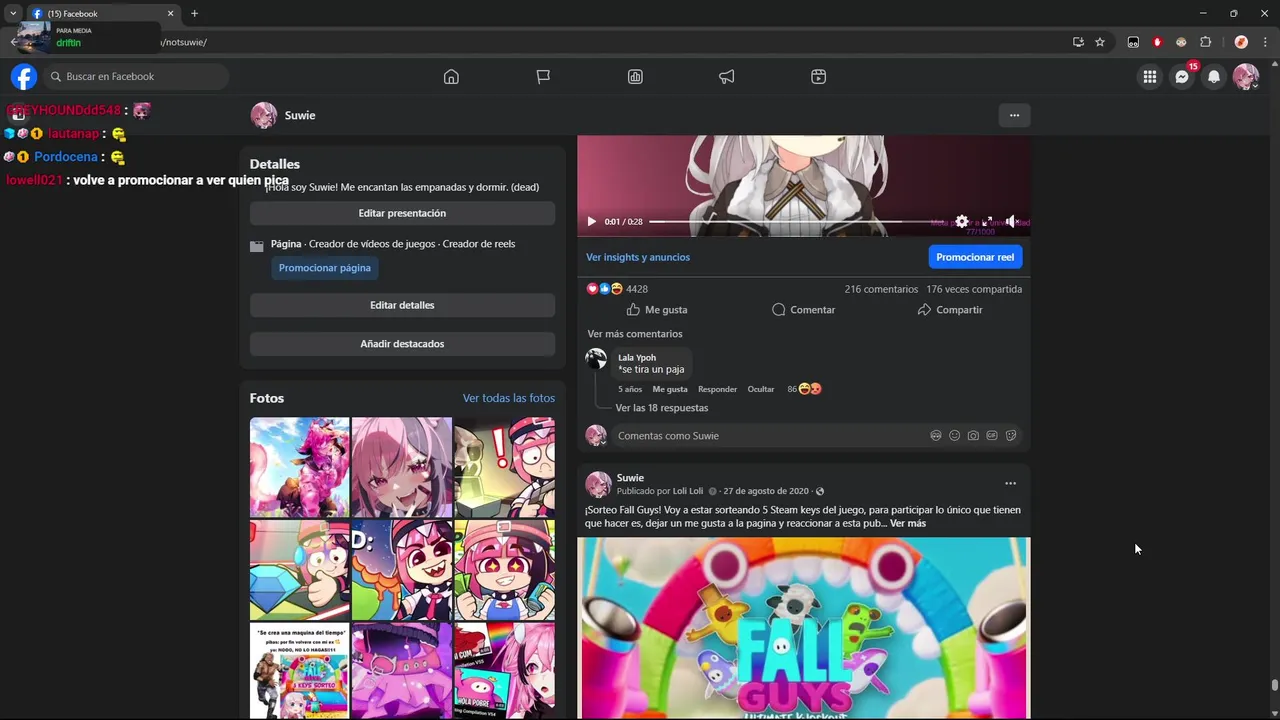Open the red hand blocker extension
The image size is (1280, 720).
[x=1157, y=42]
